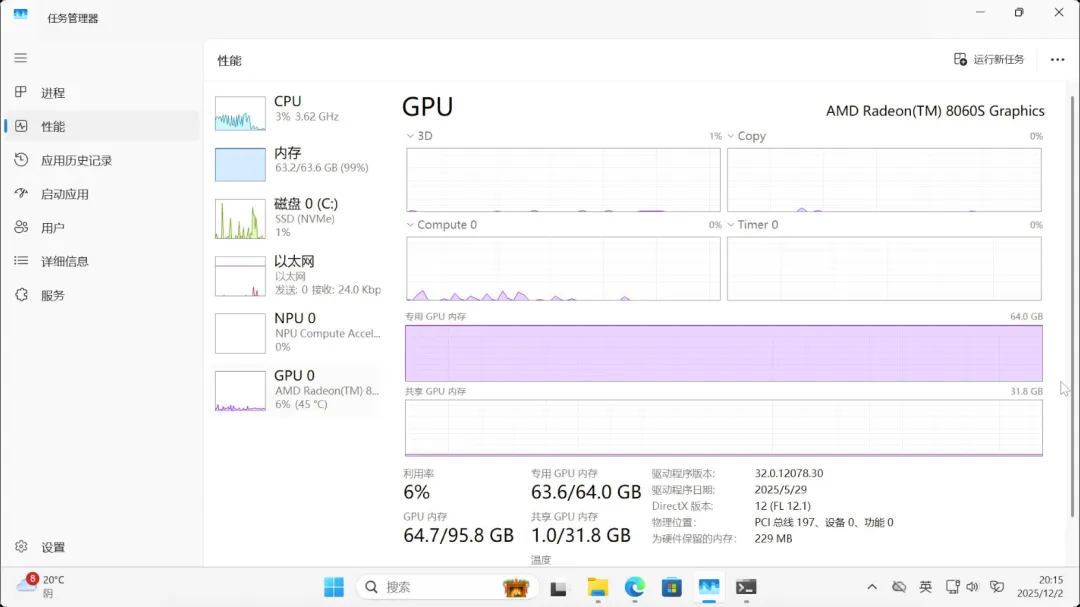Open the 用户 users icon
The height and width of the screenshot is (607, 1080).
(20, 228)
